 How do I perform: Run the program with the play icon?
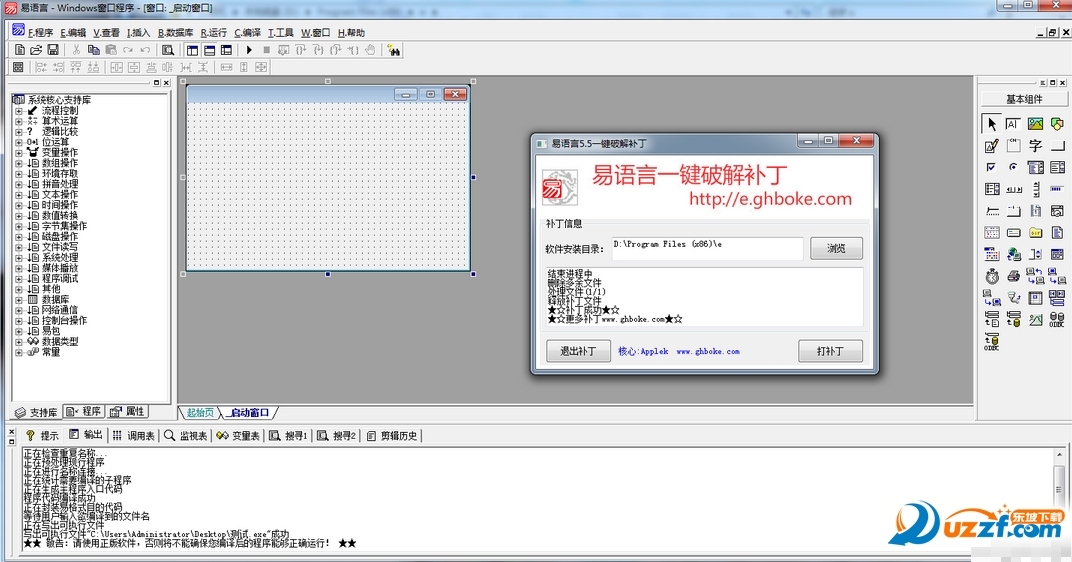[250, 50]
